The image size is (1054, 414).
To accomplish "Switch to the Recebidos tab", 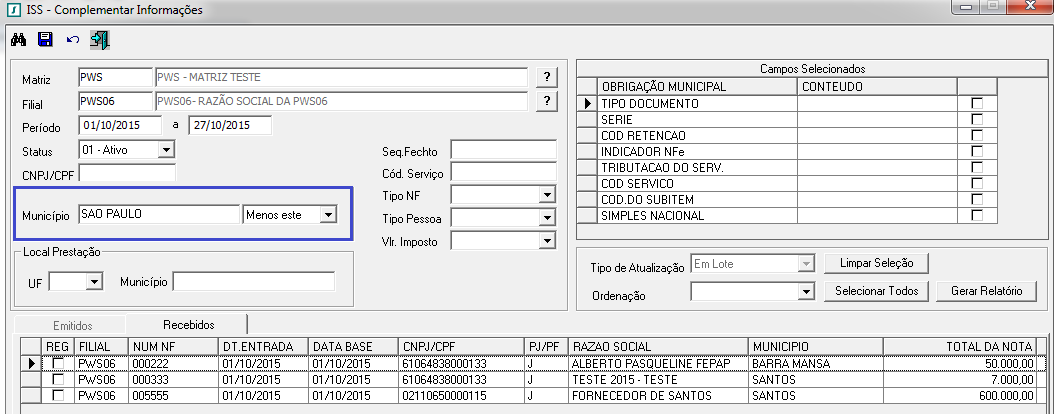I will point(188,325).
